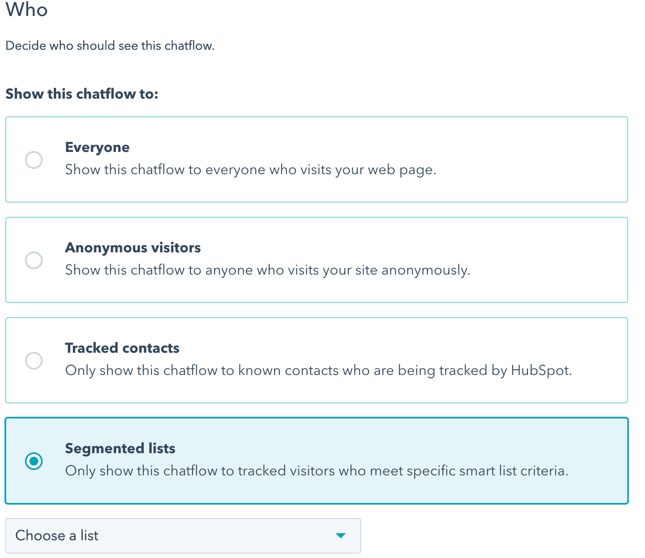Expand the dropdown using the caret arrow

click(x=341, y=536)
